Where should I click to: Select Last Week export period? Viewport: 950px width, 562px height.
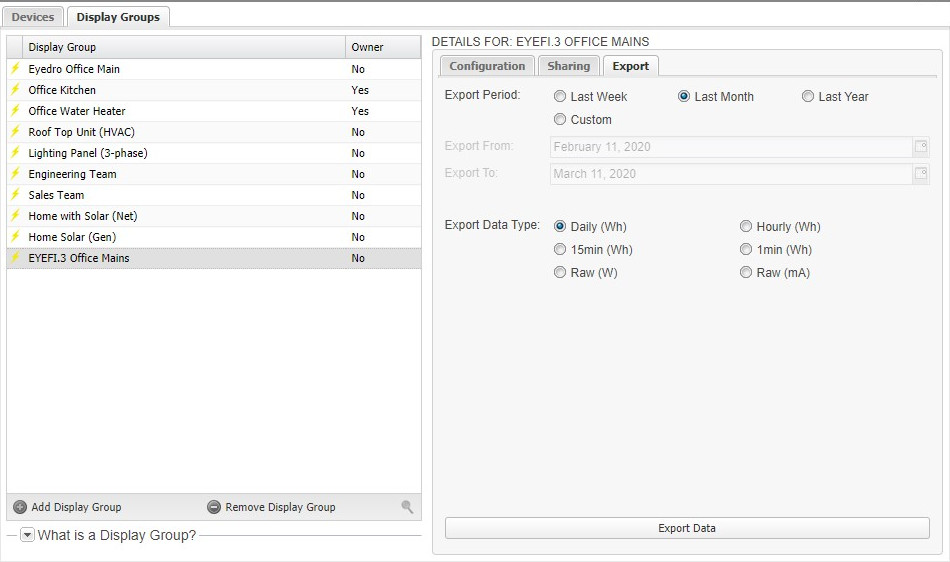click(x=560, y=96)
